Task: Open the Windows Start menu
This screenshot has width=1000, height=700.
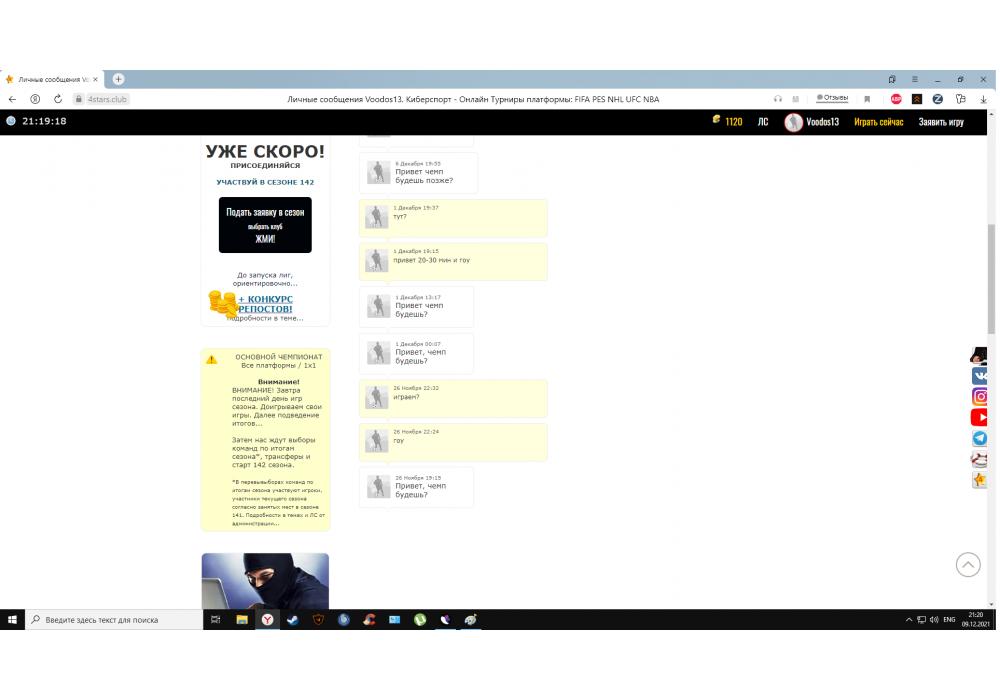Action: (12, 619)
